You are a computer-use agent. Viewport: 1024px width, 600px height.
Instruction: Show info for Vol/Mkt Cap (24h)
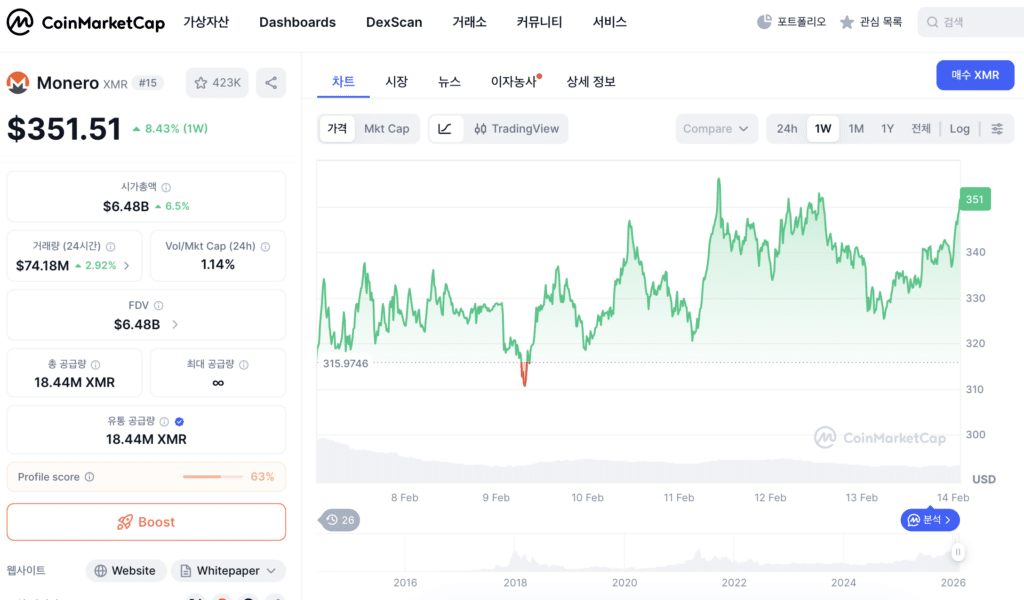265,247
